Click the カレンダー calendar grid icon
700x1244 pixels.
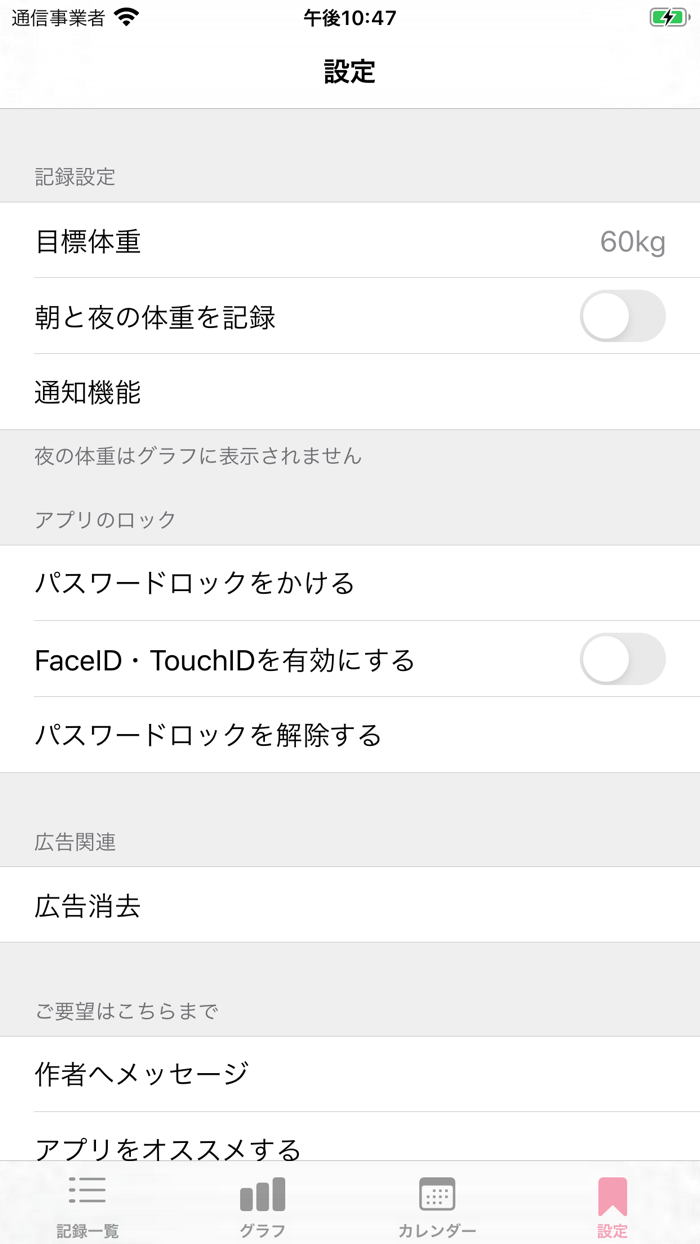(x=437, y=1192)
